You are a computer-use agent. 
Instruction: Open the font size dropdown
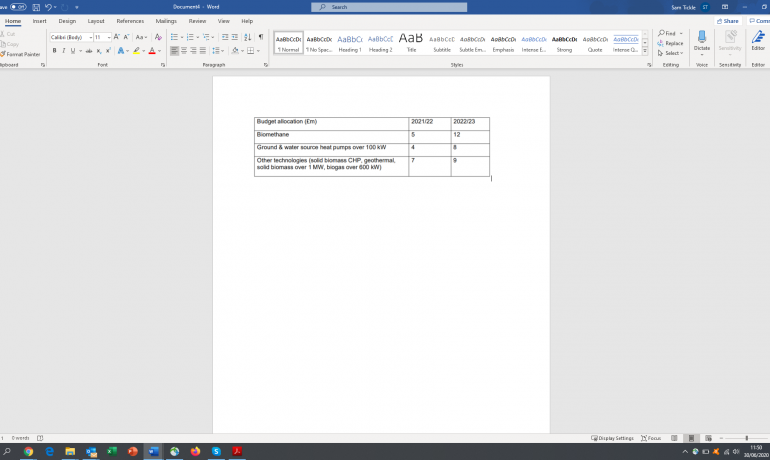(x=102, y=37)
